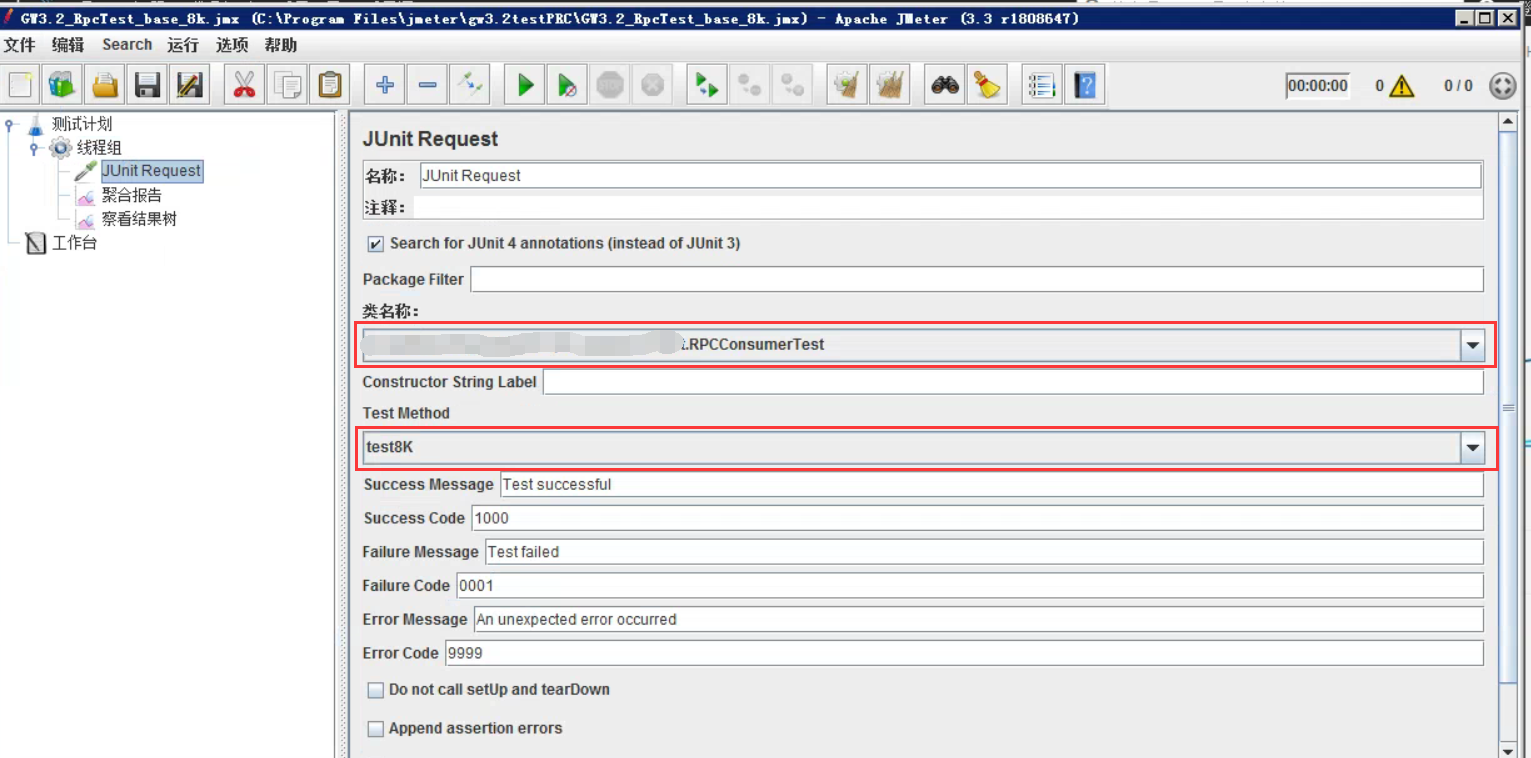
Task: Open search with binoculars icon
Action: click(945, 86)
